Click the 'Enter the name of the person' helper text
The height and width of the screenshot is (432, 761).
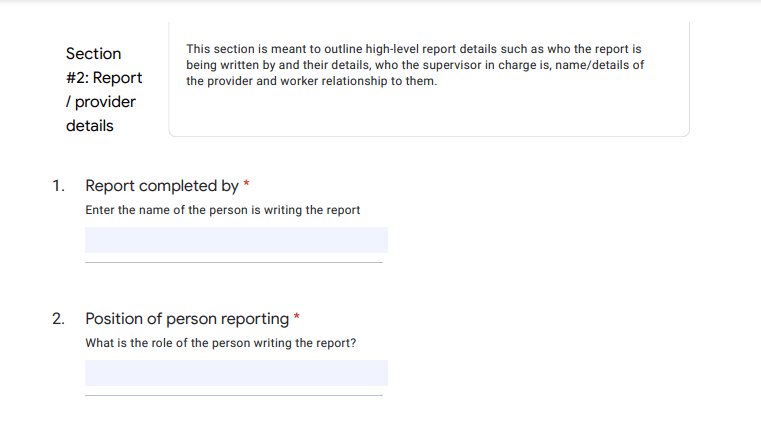223,210
